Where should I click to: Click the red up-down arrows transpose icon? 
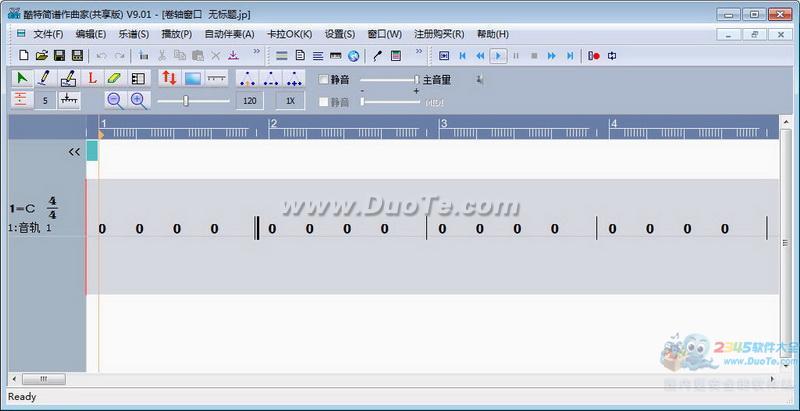tap(169, 78)
